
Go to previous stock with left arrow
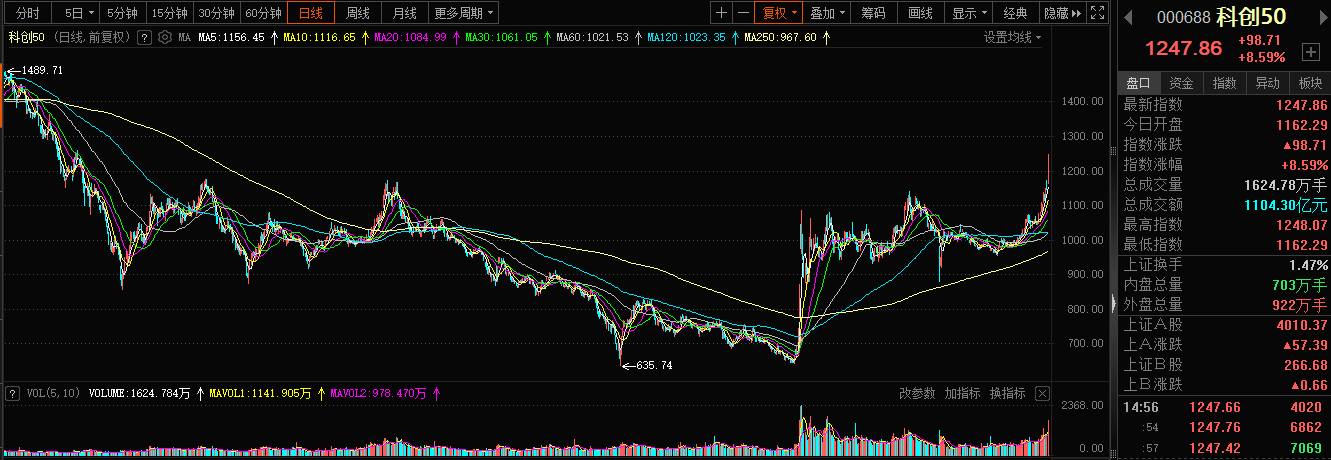pos(1128,16)
